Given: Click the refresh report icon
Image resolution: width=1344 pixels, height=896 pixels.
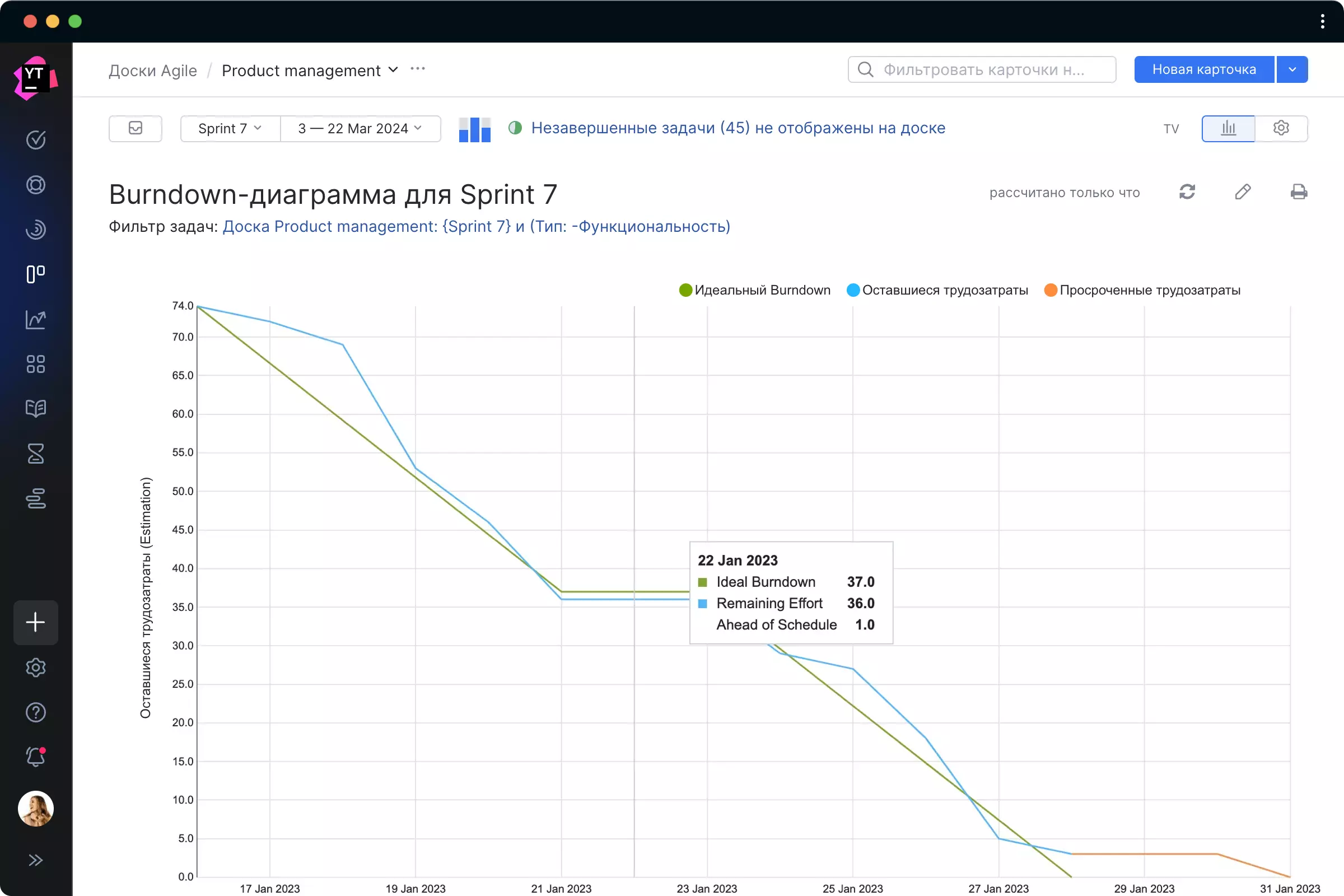Looking at the screenshot, I should tap(1187, 192).
